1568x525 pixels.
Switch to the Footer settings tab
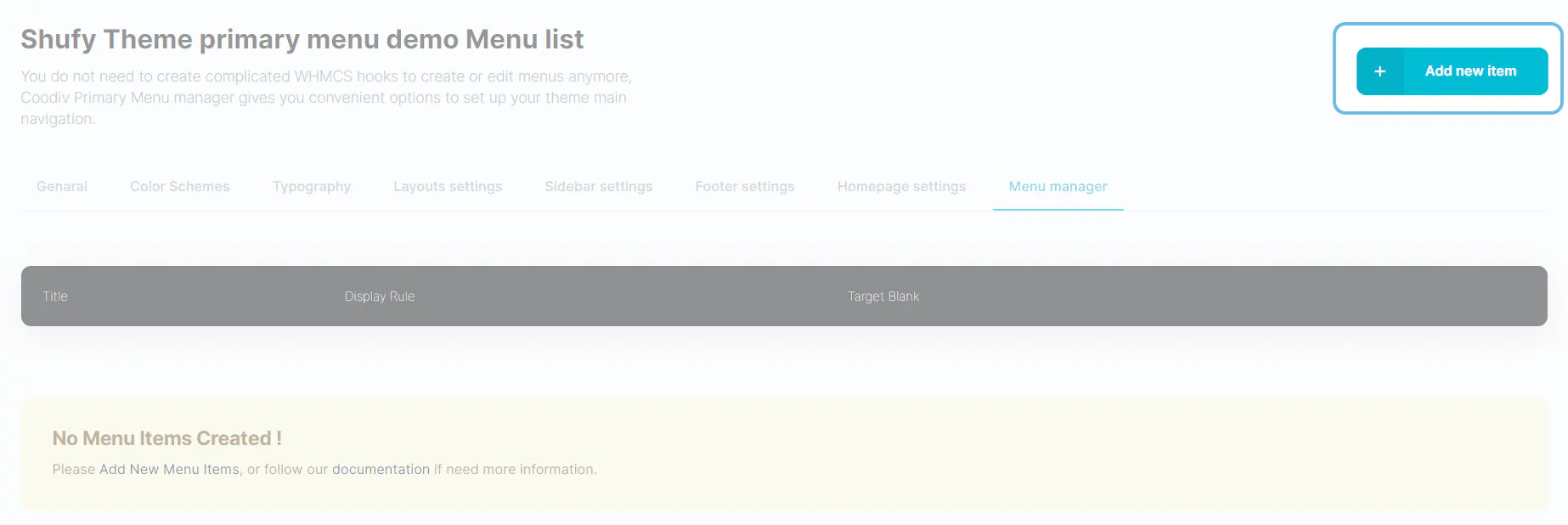[x=745, y=187]
